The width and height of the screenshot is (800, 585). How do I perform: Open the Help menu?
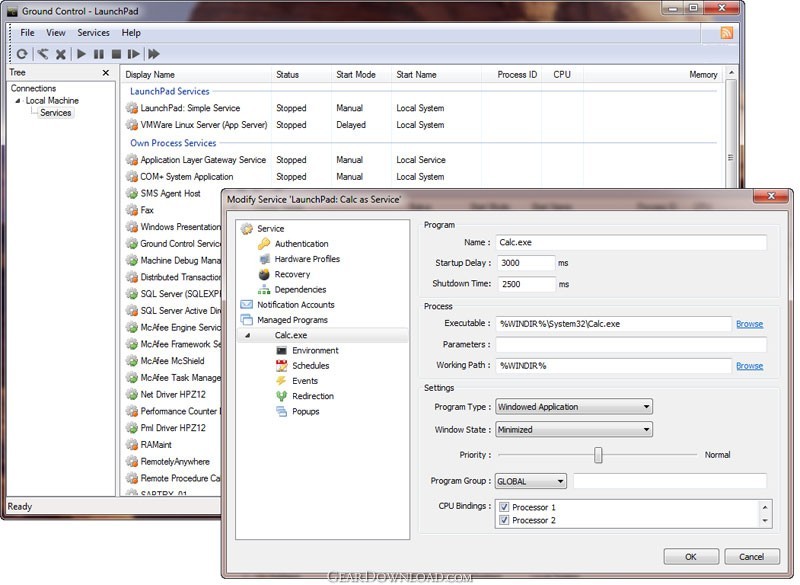[131, 33]
